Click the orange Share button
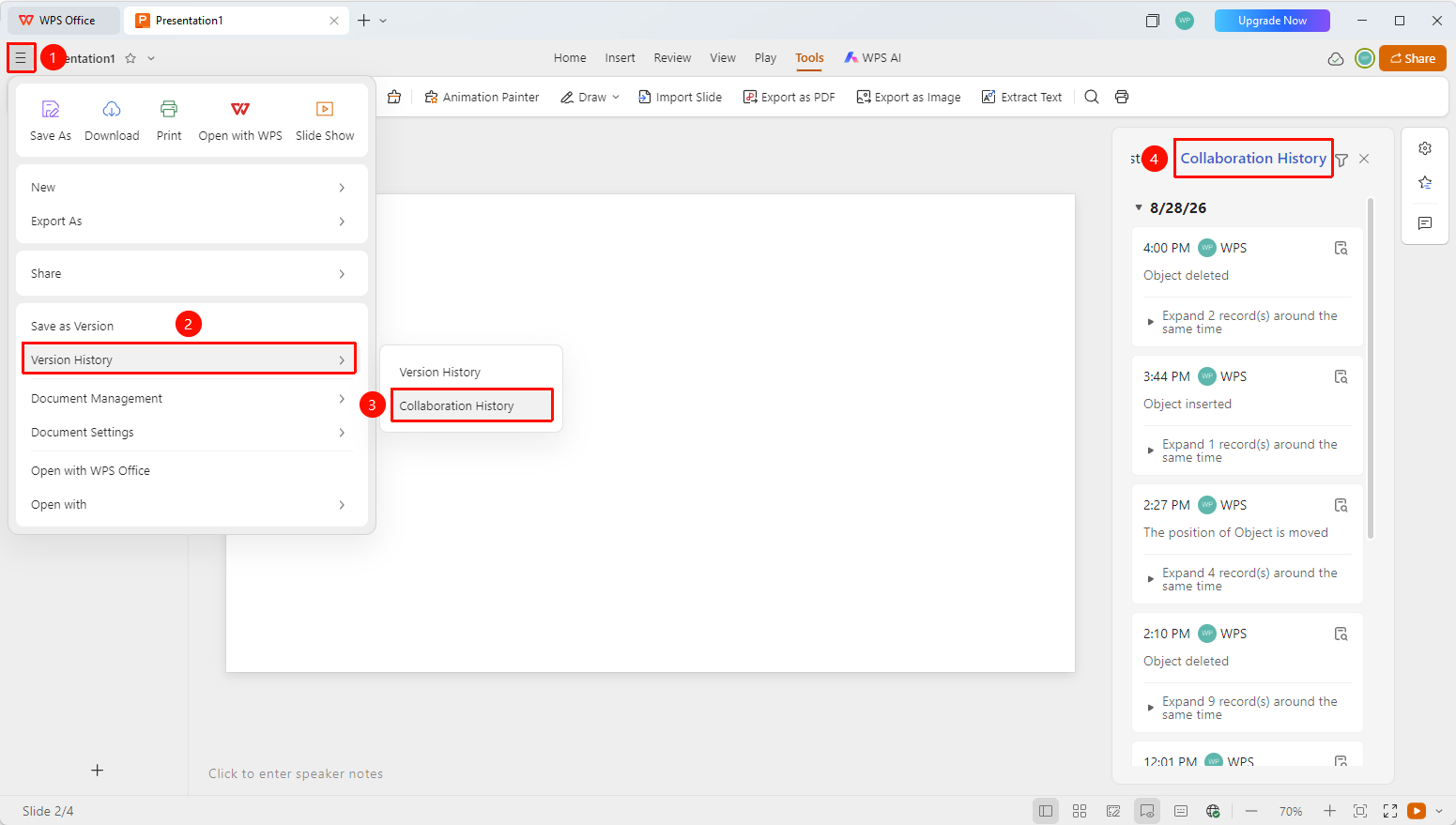Viewport: 1456px width, 825px height. point(1413,58)
